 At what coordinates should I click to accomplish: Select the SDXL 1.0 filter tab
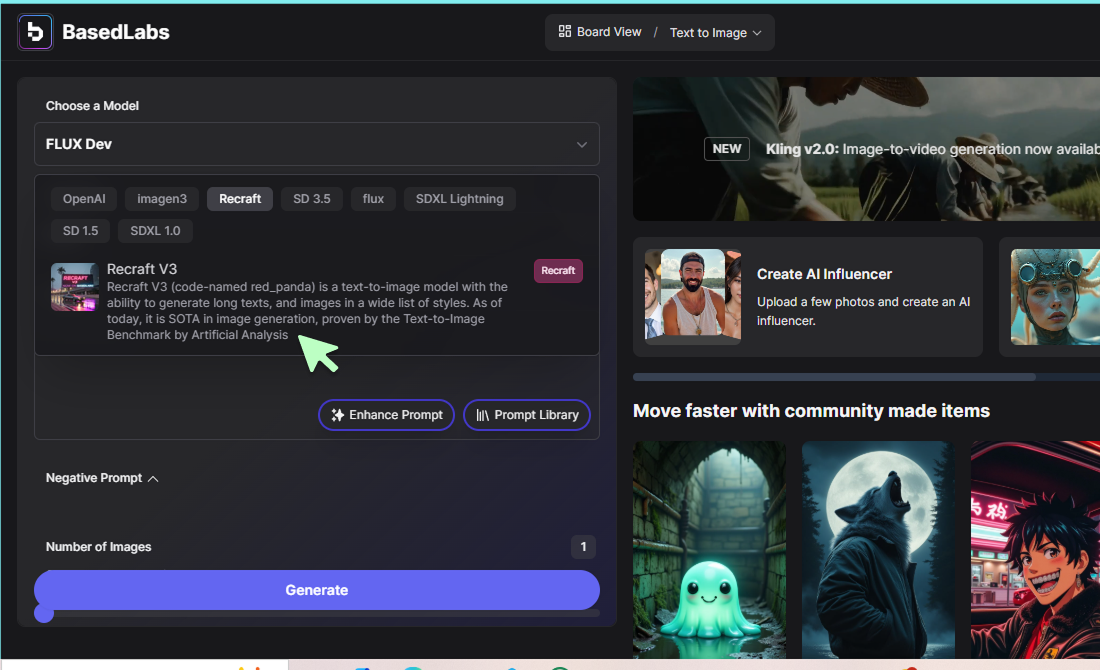(x=155, y=231)
